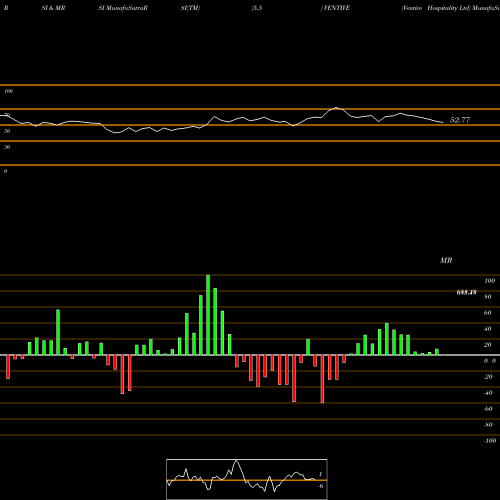Click the 'SI & MR' header text
Screen dimensions: 500x500
(x=53, y=8)
